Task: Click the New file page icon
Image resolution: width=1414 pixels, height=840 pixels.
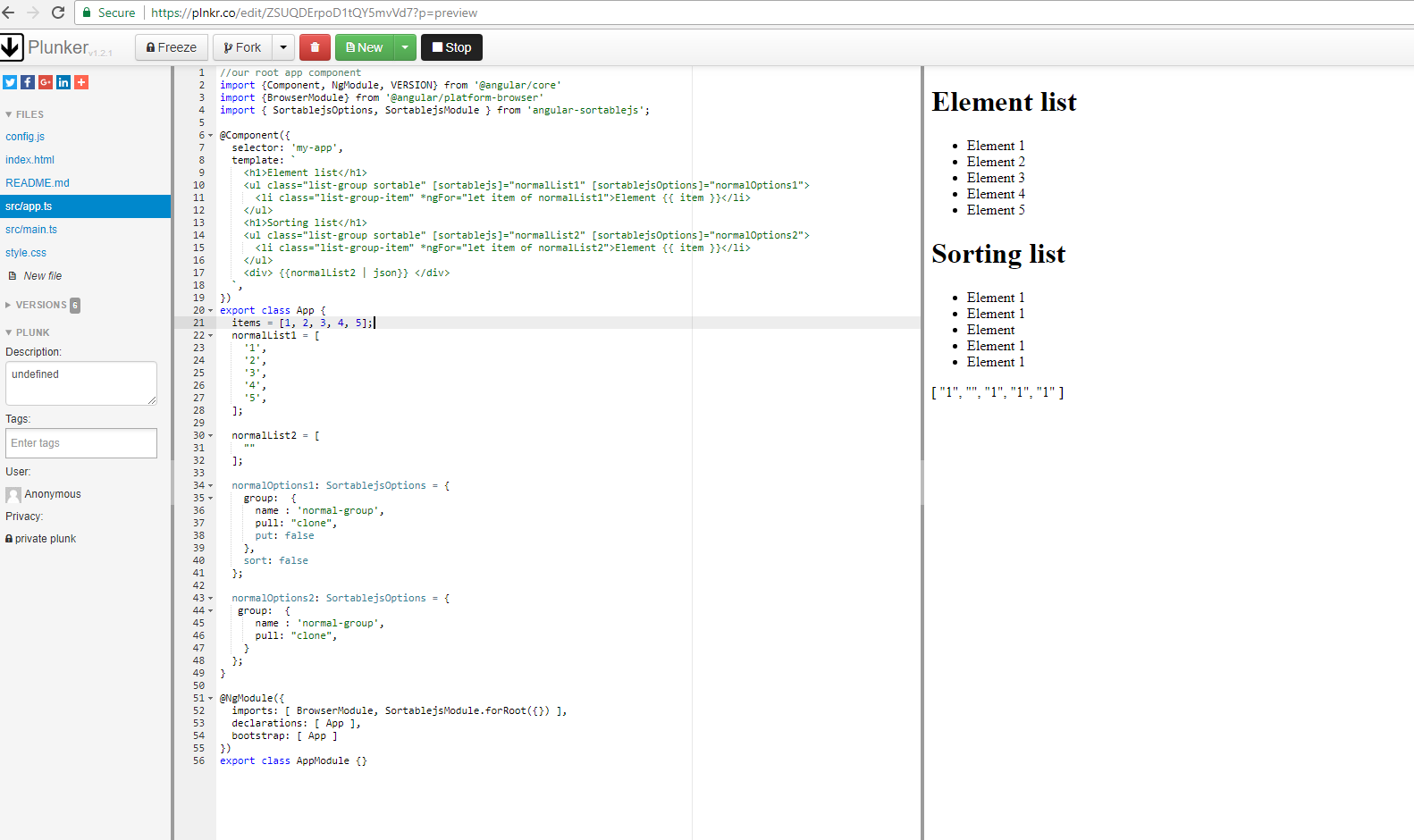Action: 13,276
